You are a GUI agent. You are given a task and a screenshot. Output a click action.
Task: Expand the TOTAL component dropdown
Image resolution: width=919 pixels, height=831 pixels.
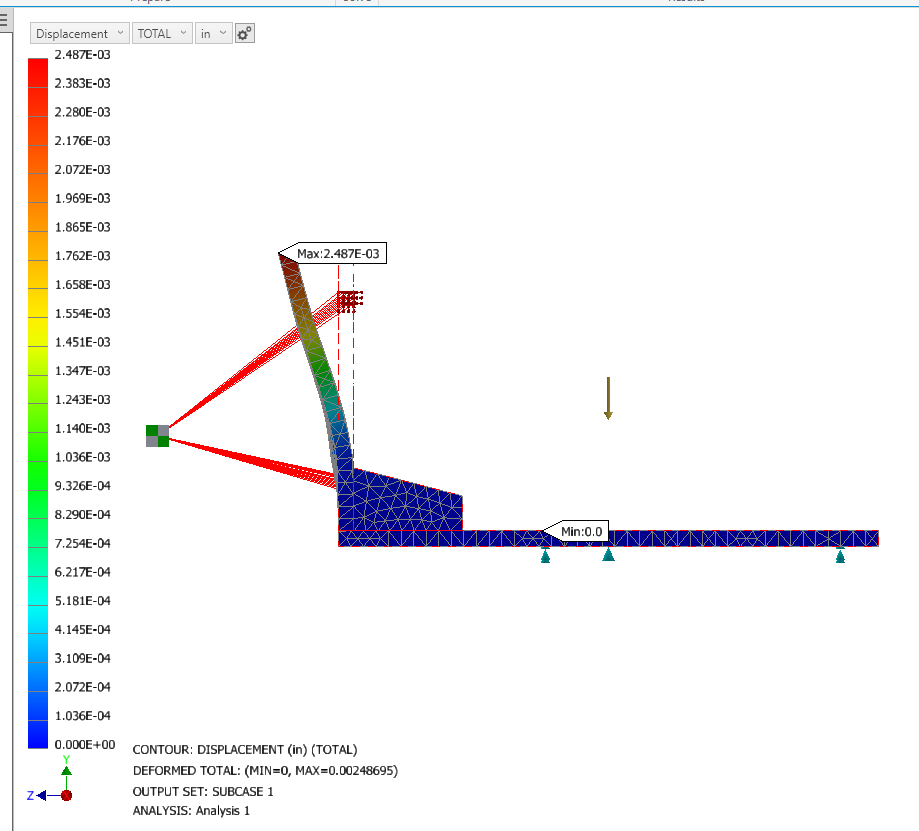pos(163,33)
